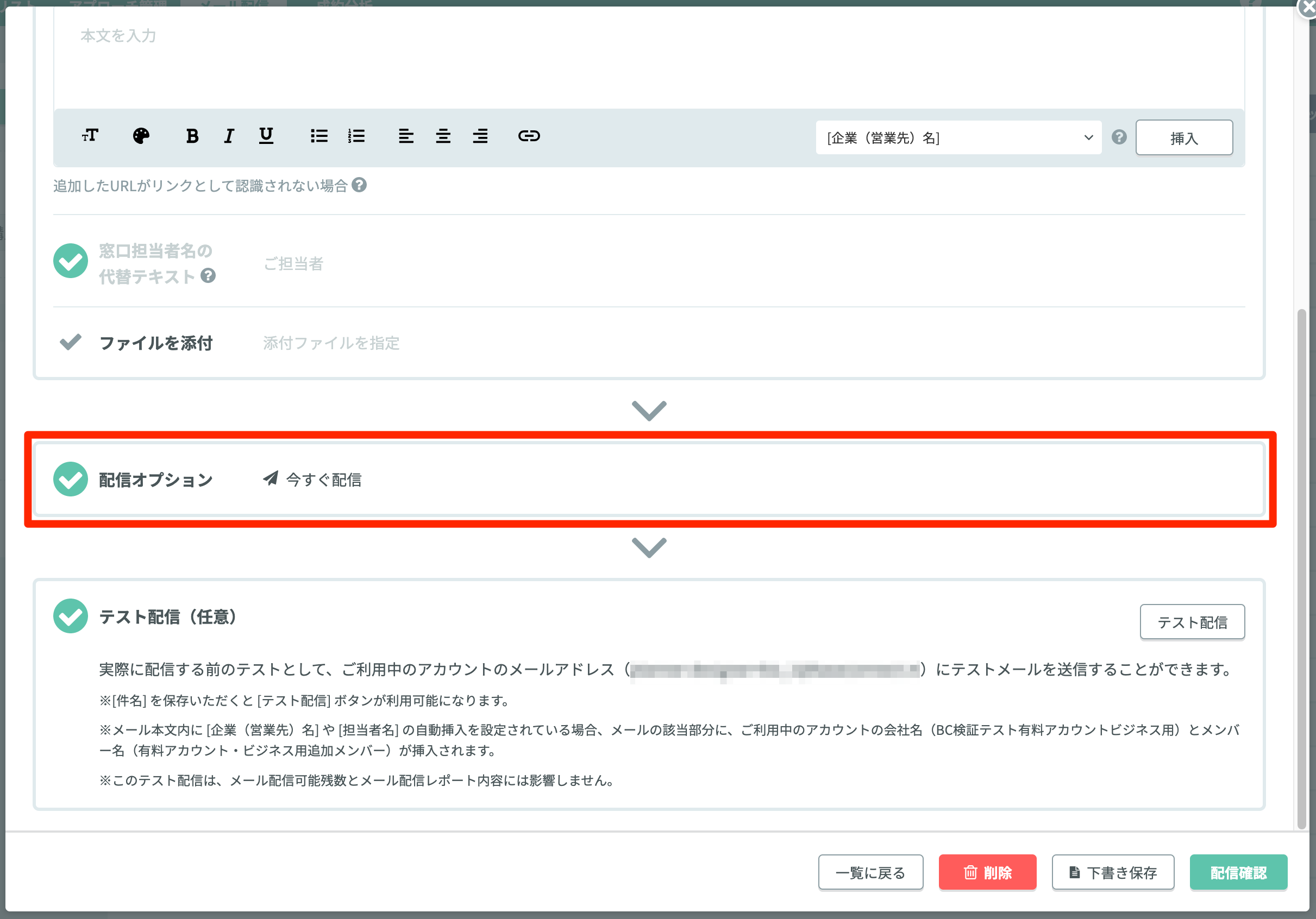
Task: Close the dialog with the X button
Action: tap(1307, 8)
